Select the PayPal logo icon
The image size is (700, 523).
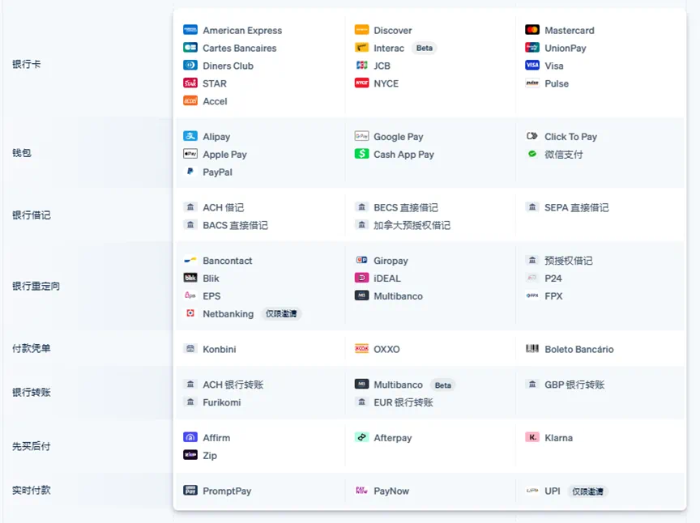(x=190, y=172)
